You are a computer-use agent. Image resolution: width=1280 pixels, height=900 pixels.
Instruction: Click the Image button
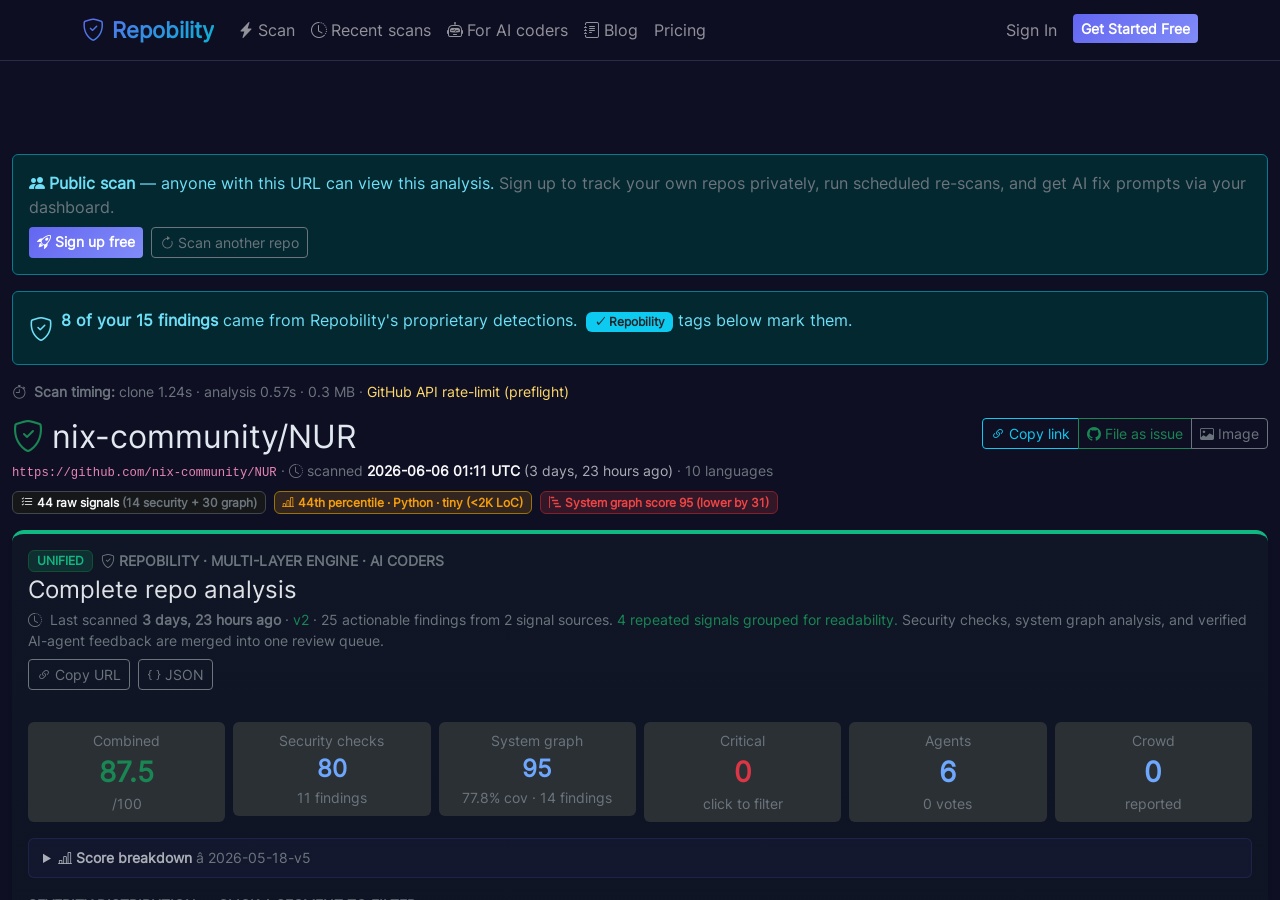(1229, 433)
